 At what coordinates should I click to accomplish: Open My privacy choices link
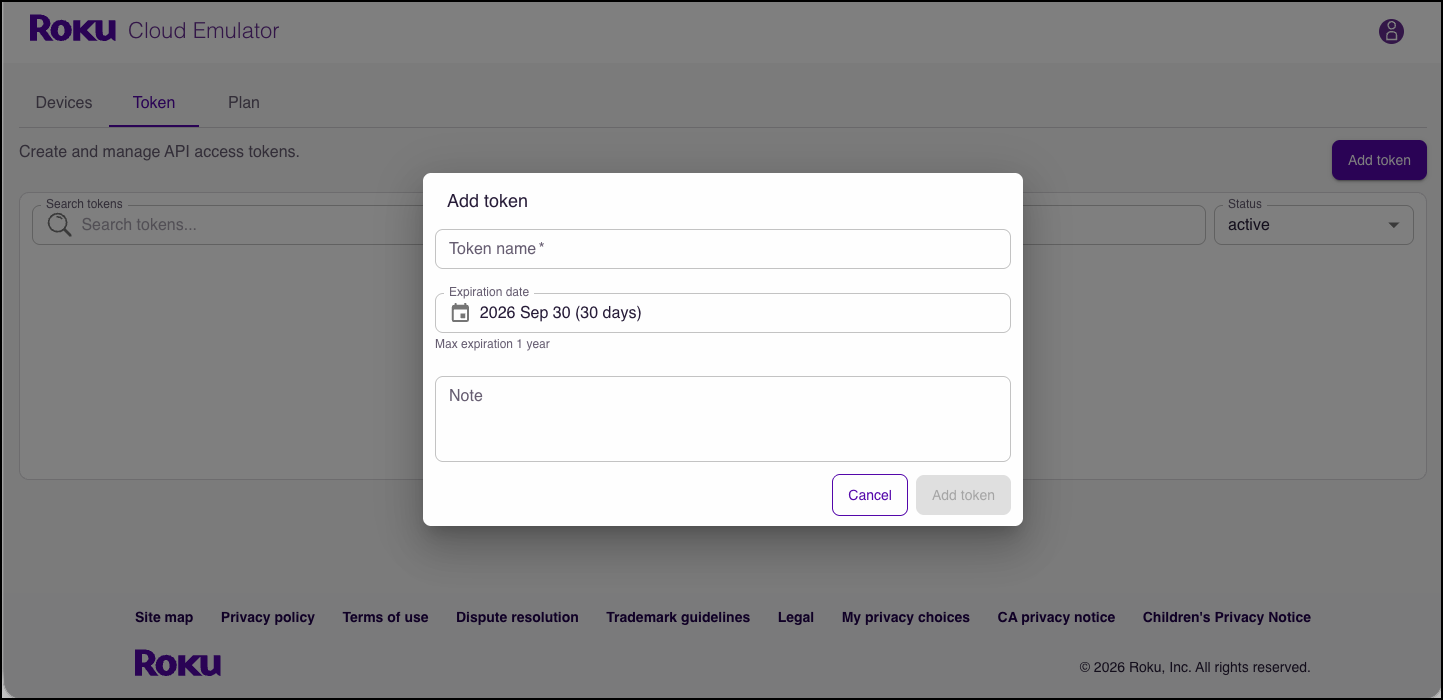(x=906, y=617)
